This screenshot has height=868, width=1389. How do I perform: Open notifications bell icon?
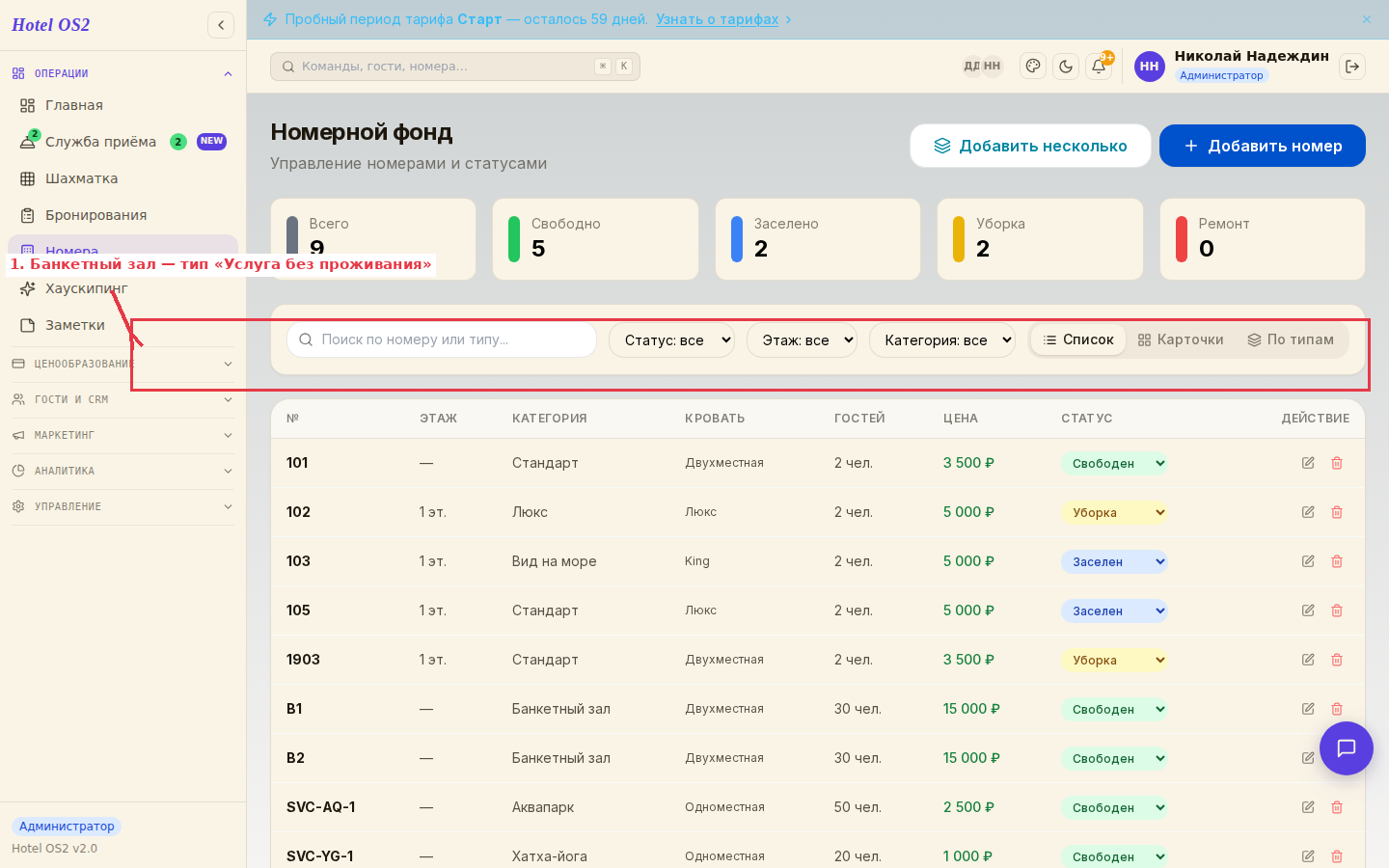[x=1099, y=67]
